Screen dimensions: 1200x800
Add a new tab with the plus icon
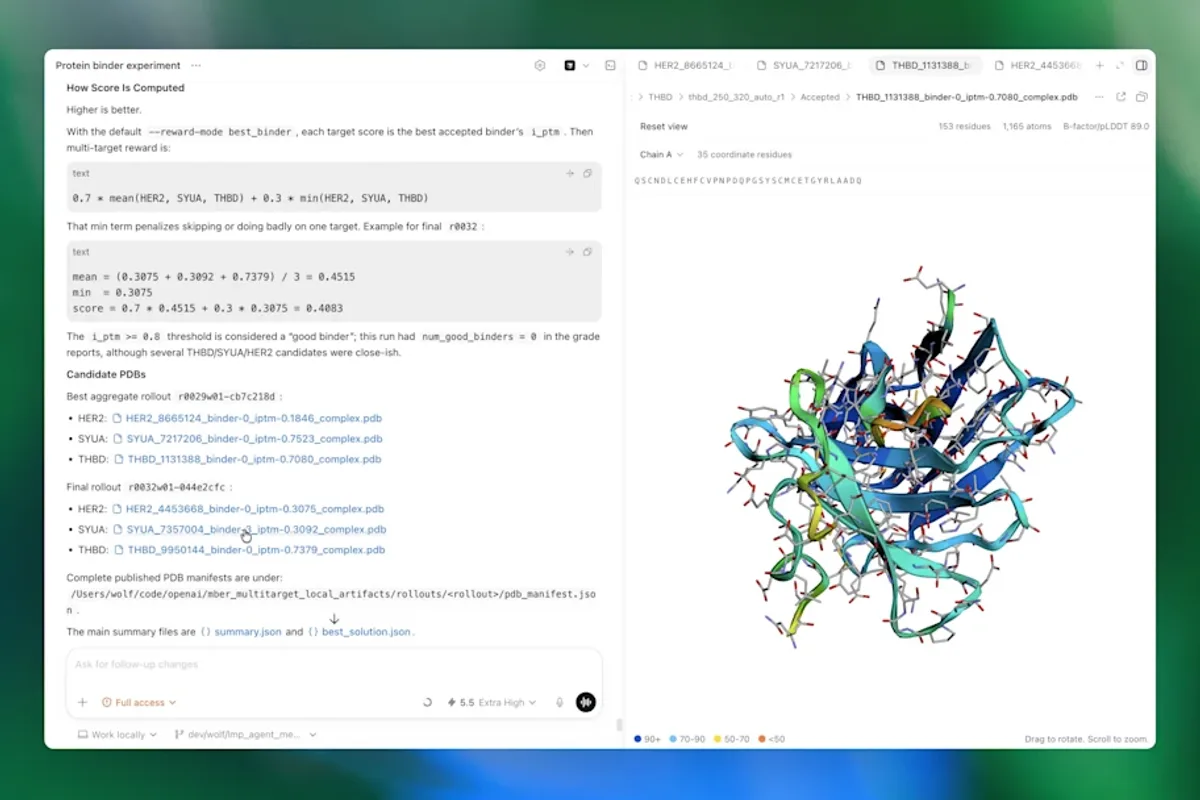coord(1100,66)
